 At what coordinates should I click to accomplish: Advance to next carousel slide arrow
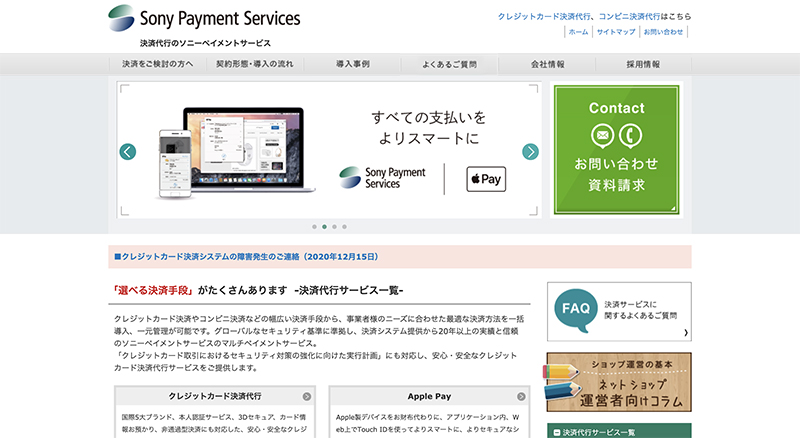(531, 152)
